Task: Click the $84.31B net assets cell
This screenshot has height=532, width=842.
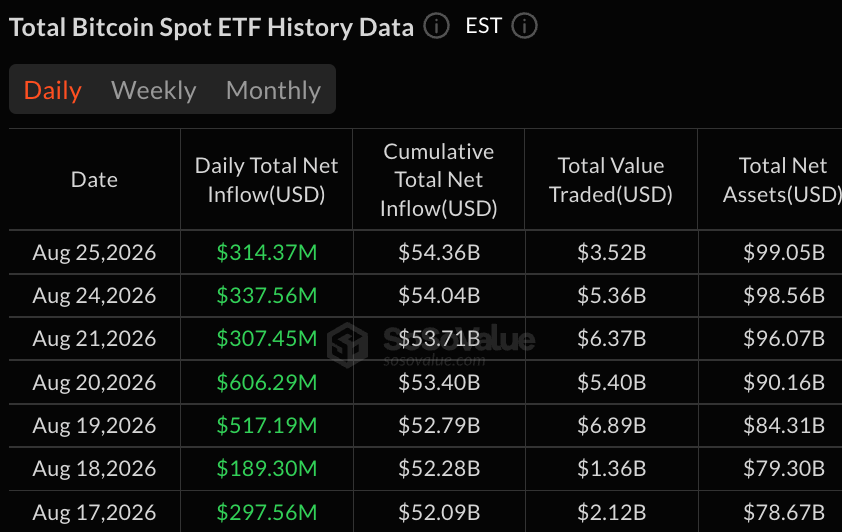Action: point(784,426)
